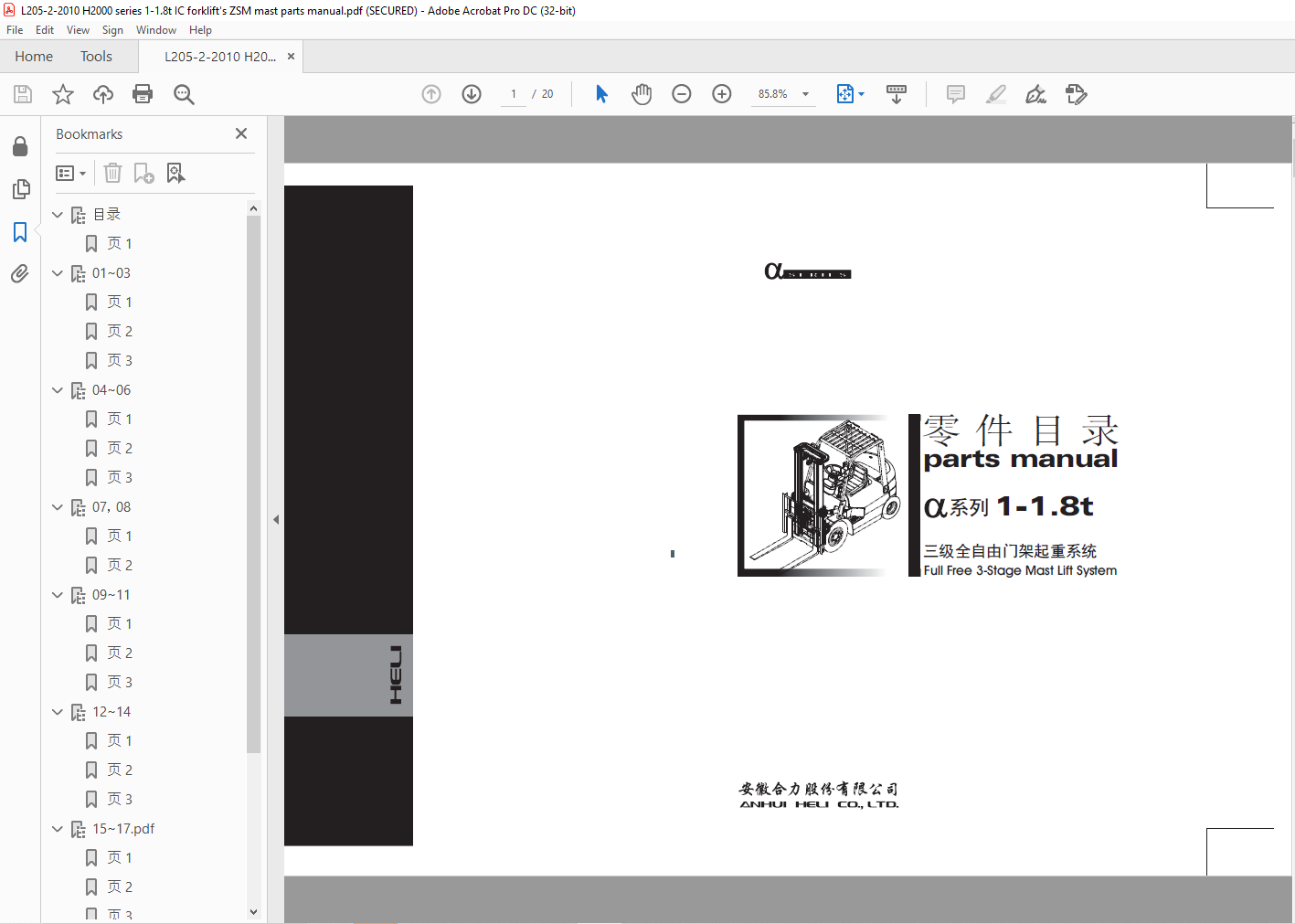Viewport: 1295px width, 924px height.
Task: Select bookmark 页 3 under 04~06
Action: 120,478
